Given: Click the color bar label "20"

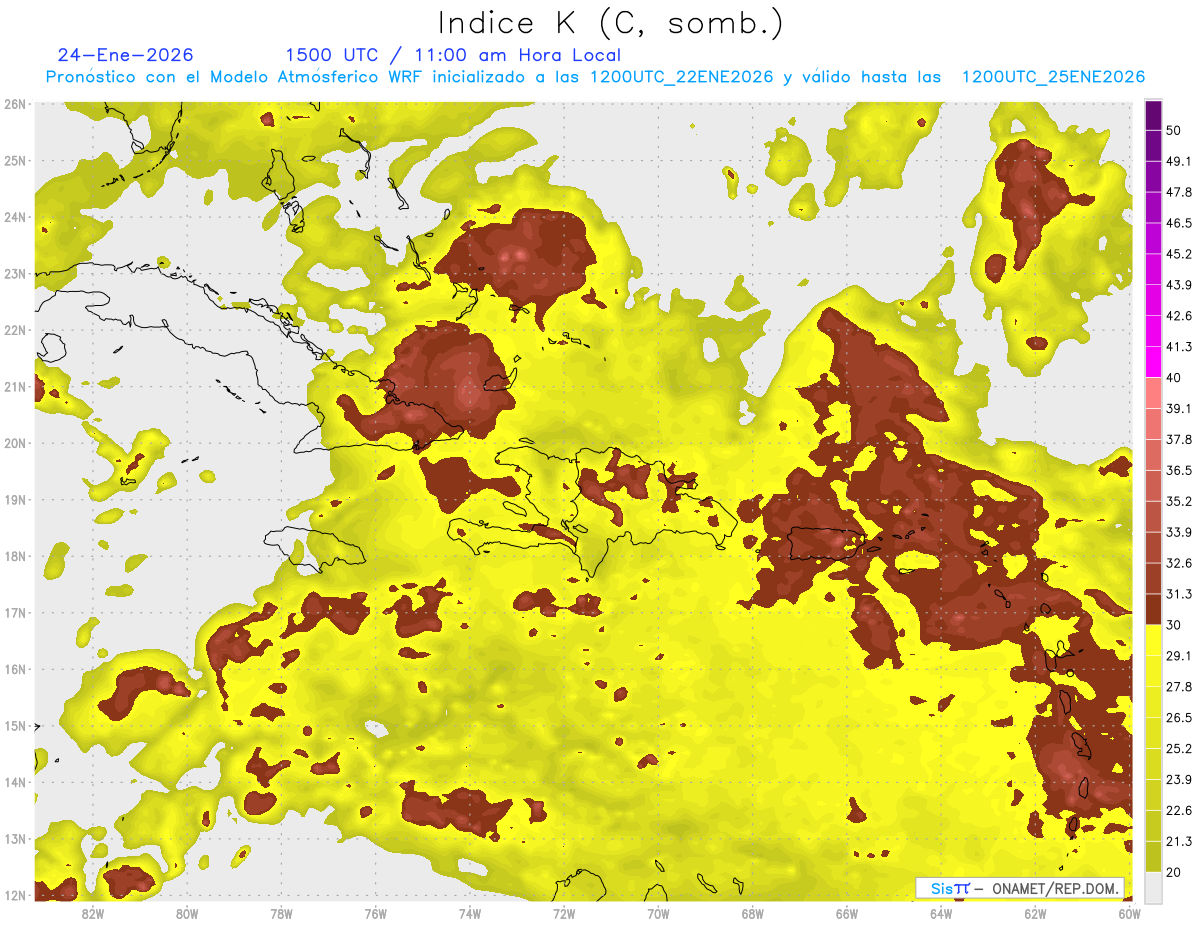Looking at the screenshot, I should (x=1173, y=872).
